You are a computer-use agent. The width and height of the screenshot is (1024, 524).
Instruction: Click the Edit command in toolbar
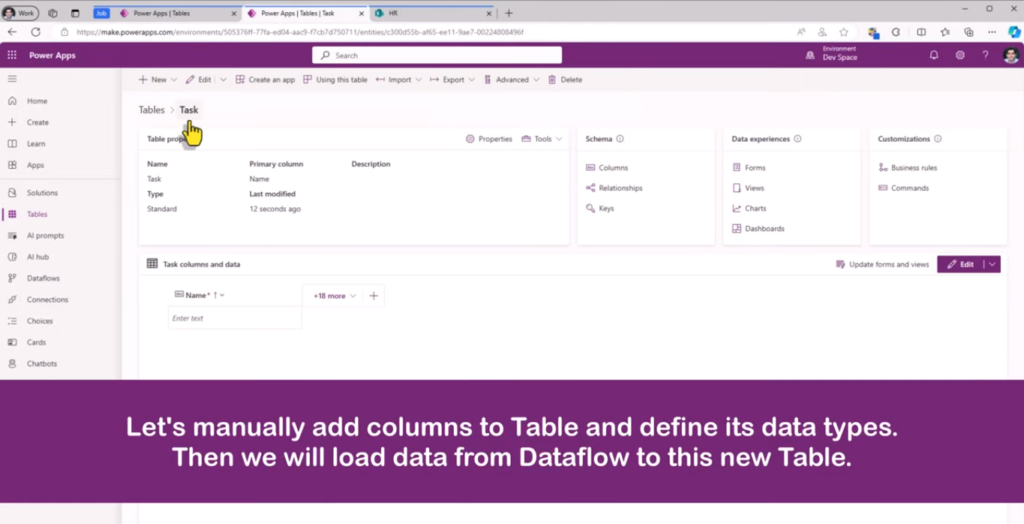point(199,80)
